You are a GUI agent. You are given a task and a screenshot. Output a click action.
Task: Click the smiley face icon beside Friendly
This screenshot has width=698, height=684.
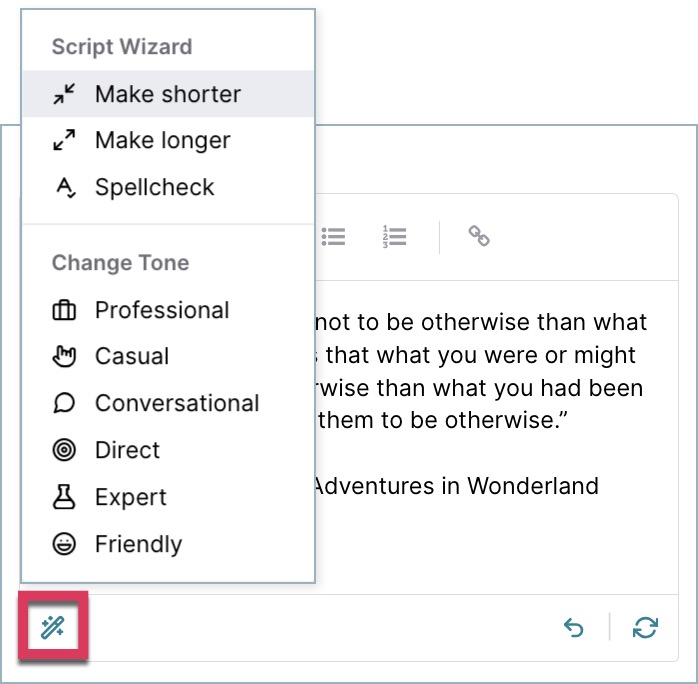tap(64, 544)
